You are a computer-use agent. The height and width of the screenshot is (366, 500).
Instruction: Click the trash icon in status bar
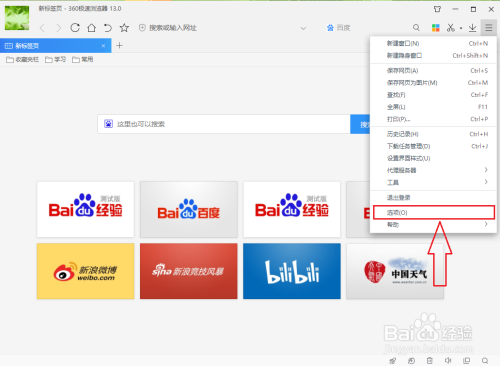430,360
